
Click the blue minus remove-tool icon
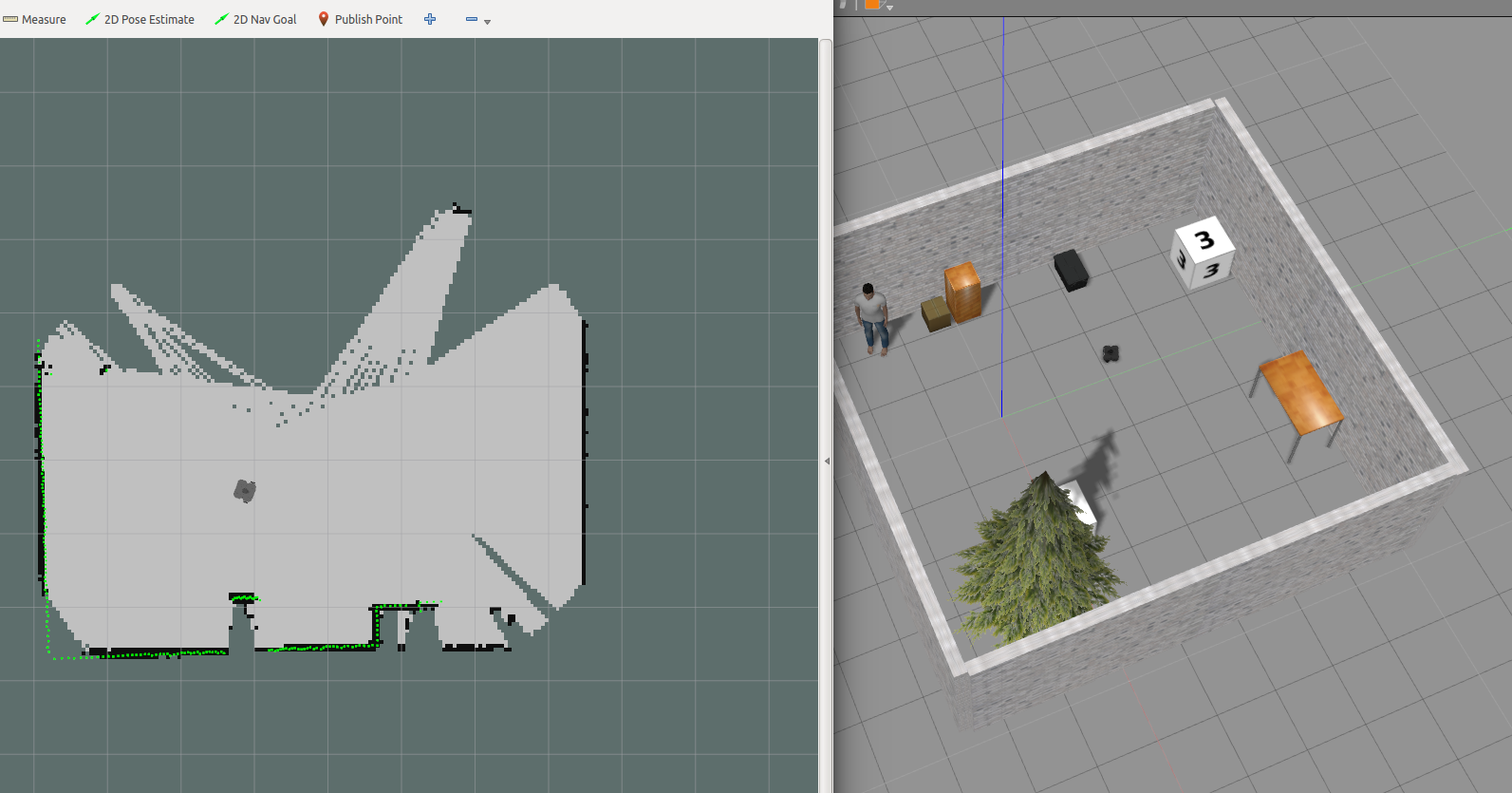pyautogui.click(x=472, y=19)
